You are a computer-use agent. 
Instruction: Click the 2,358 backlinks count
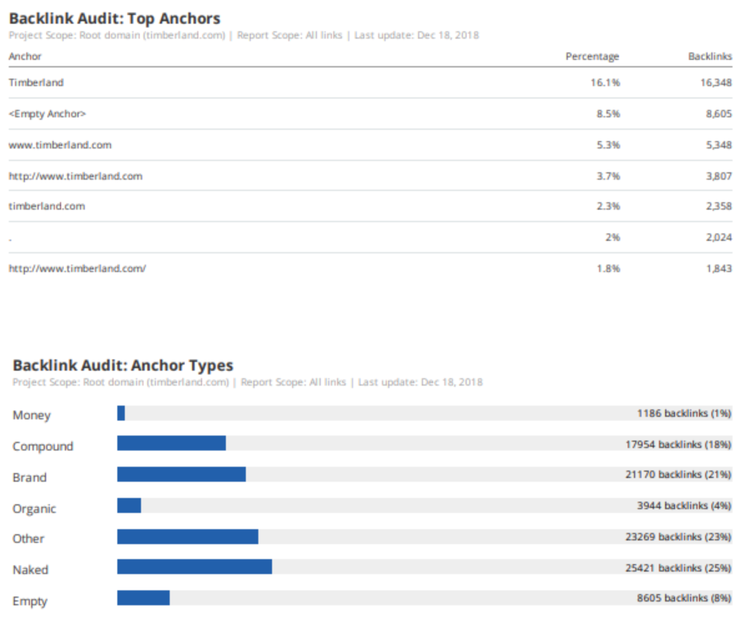[x=719, y=206]
